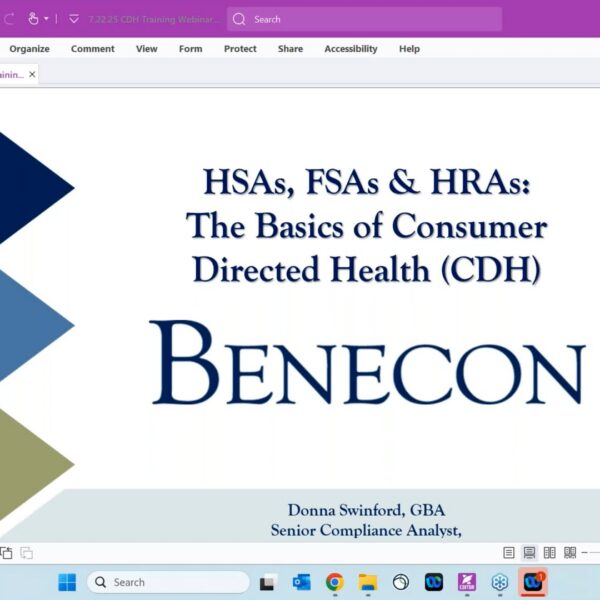
Task: Click the BENECON logo text on slide
Action: click(367, 363)
